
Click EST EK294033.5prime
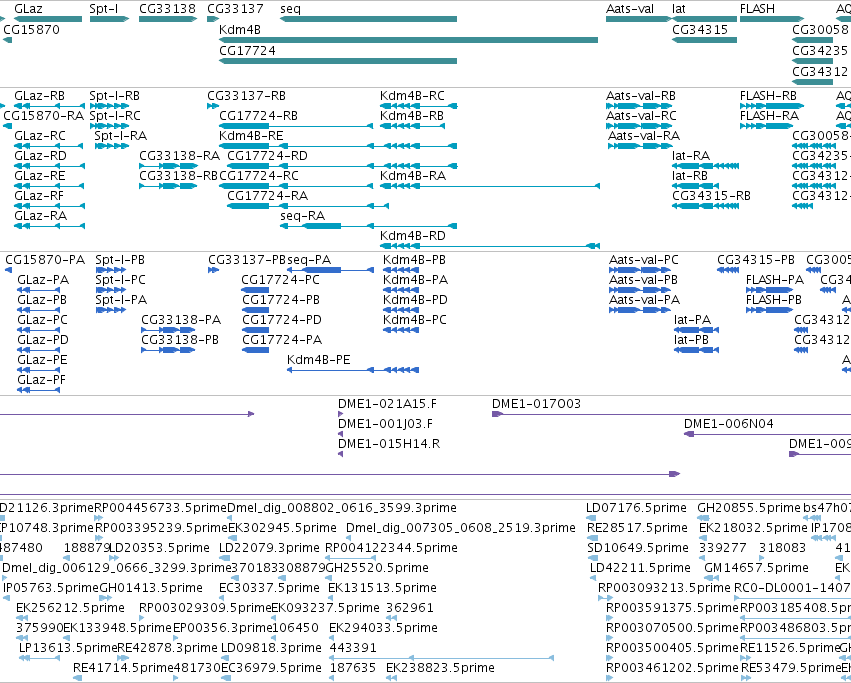click(x=333, y=638)
